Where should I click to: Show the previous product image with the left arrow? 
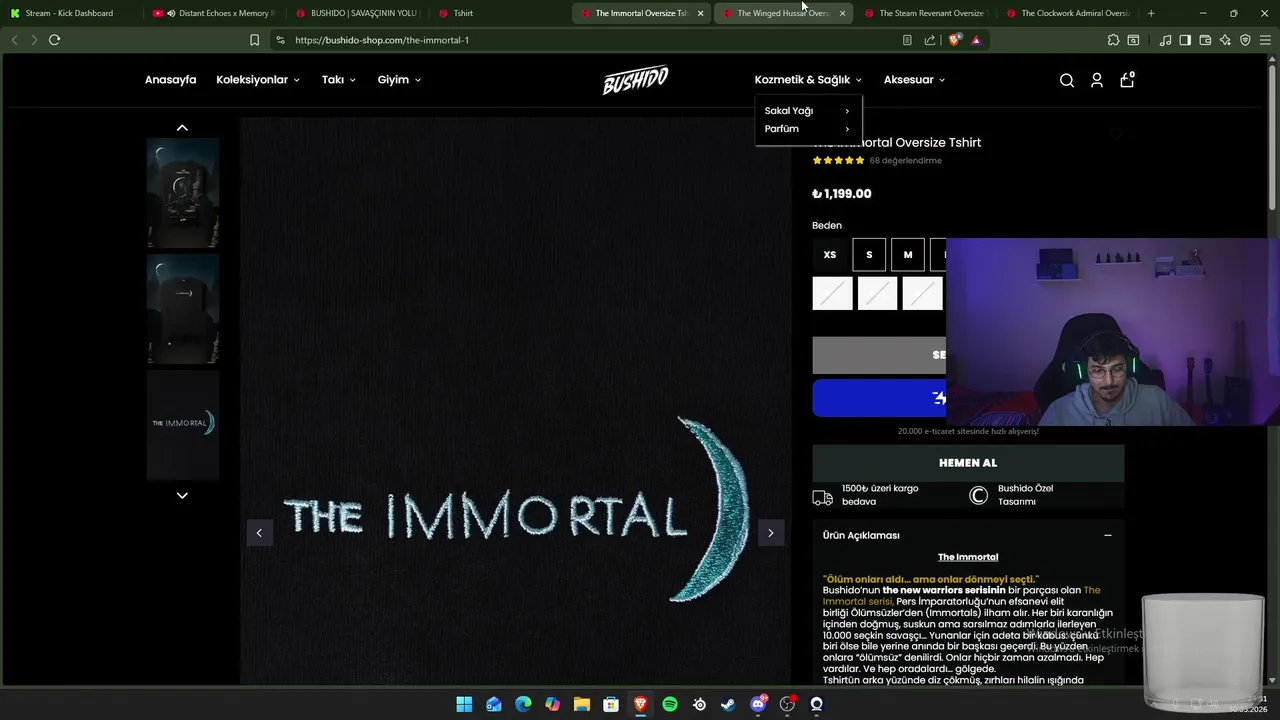[259, 533]
